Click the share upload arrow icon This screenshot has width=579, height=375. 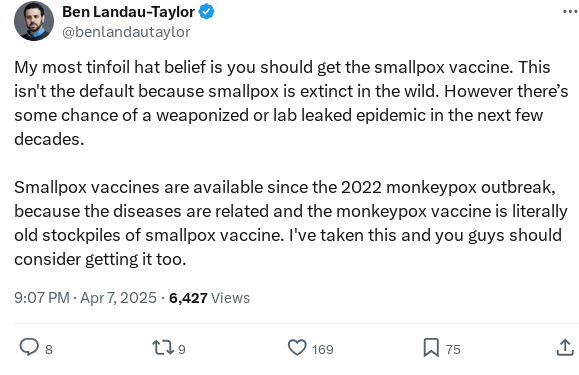565,347
